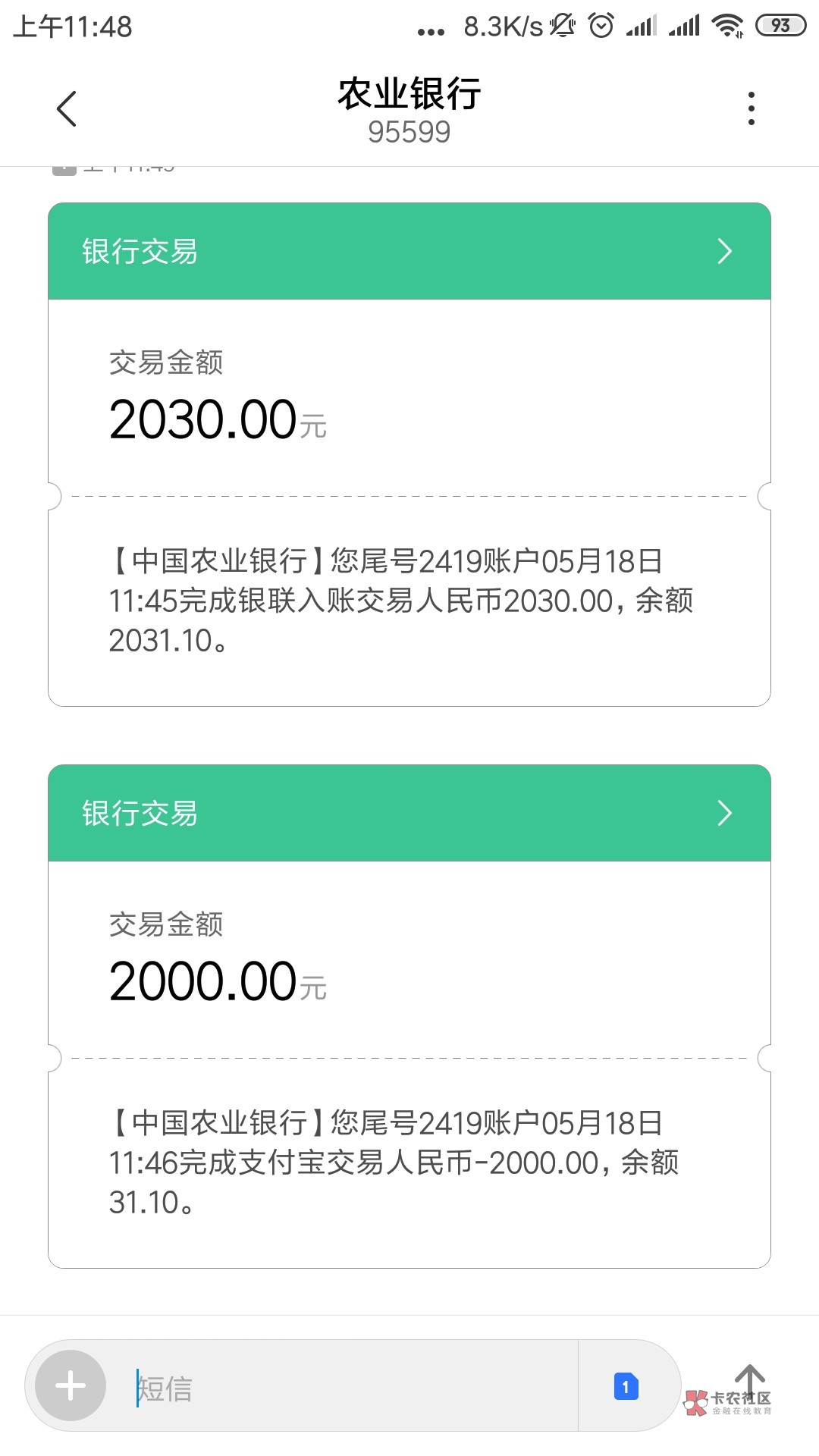The width and height of the screenshot is (819, 1456).
Task: Expand the 2030.00元 transaction card chevron
Action: (x=724, y=252)
